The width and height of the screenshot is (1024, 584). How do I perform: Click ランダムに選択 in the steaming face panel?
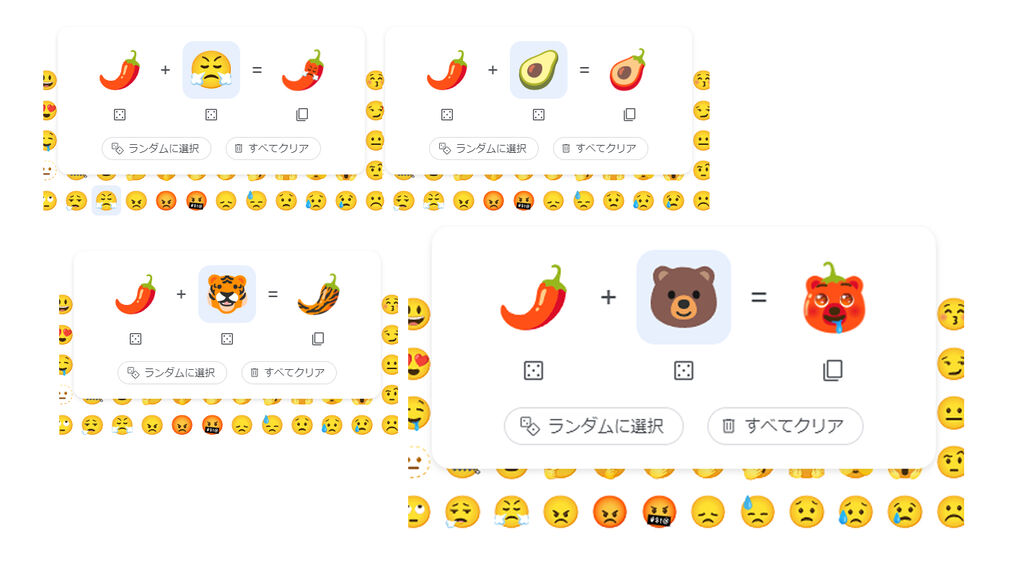[156, 148]
